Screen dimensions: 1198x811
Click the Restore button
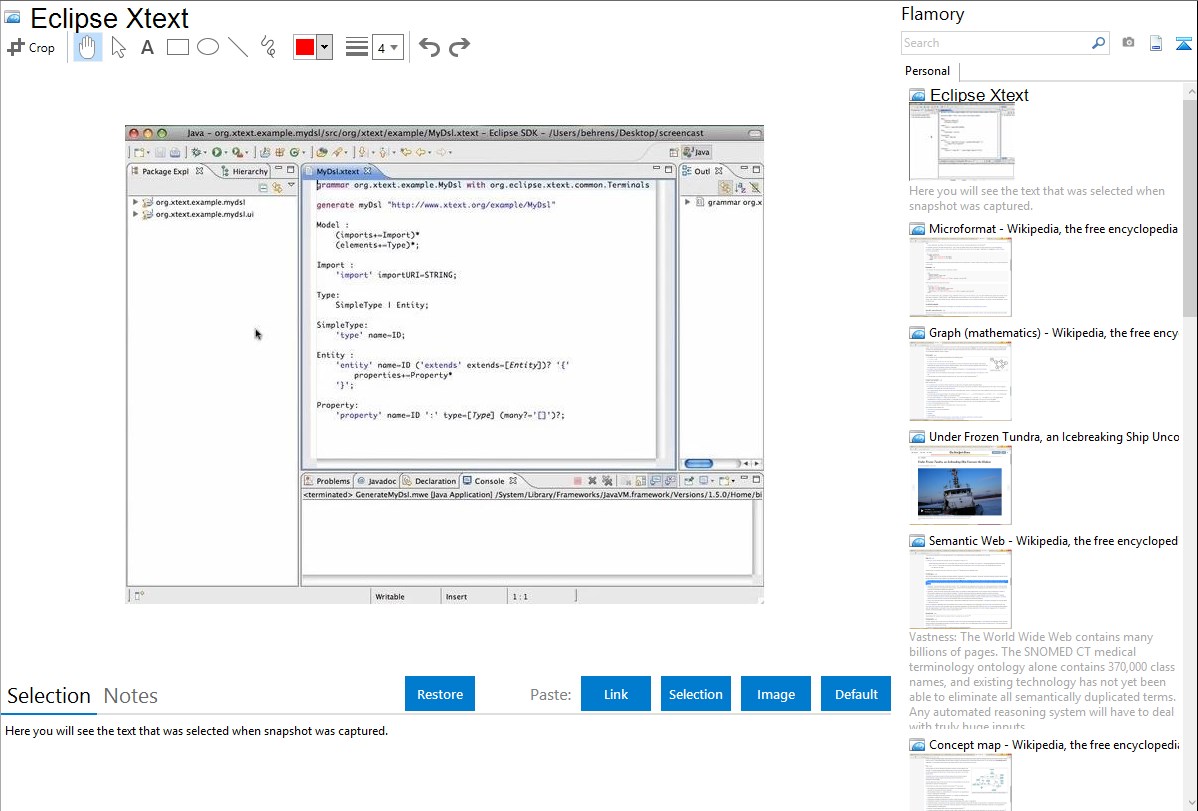click(440, 694)
